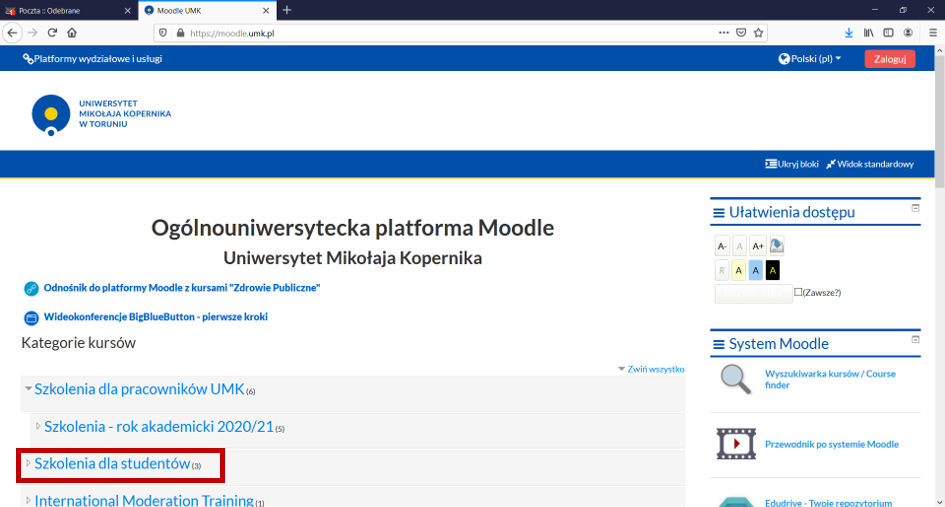The width and height of the screenshot is (945, 507).
Task: Open the Zdrowie Publiczne Moodle link
Action: coord(181,288)
